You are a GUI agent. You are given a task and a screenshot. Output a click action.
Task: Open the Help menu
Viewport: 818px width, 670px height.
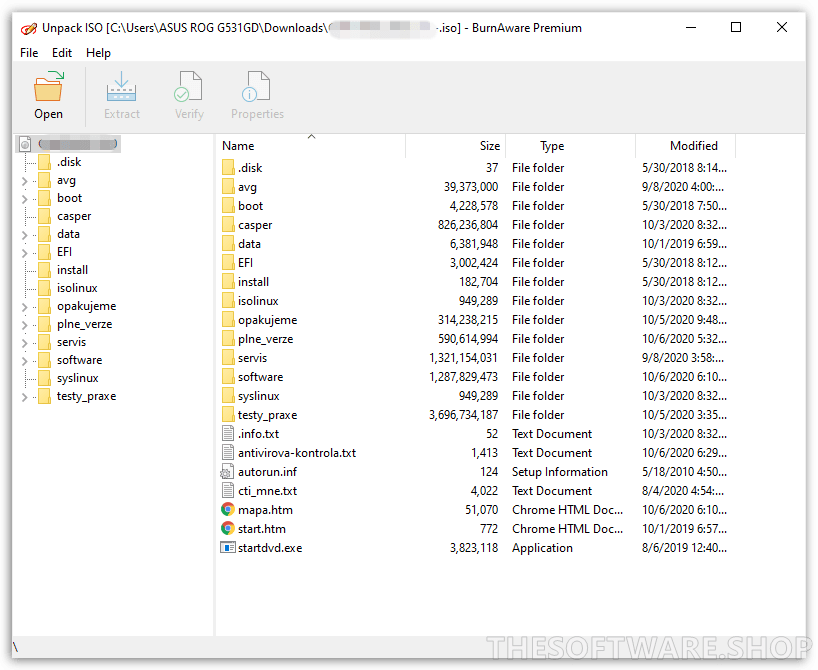98,52
